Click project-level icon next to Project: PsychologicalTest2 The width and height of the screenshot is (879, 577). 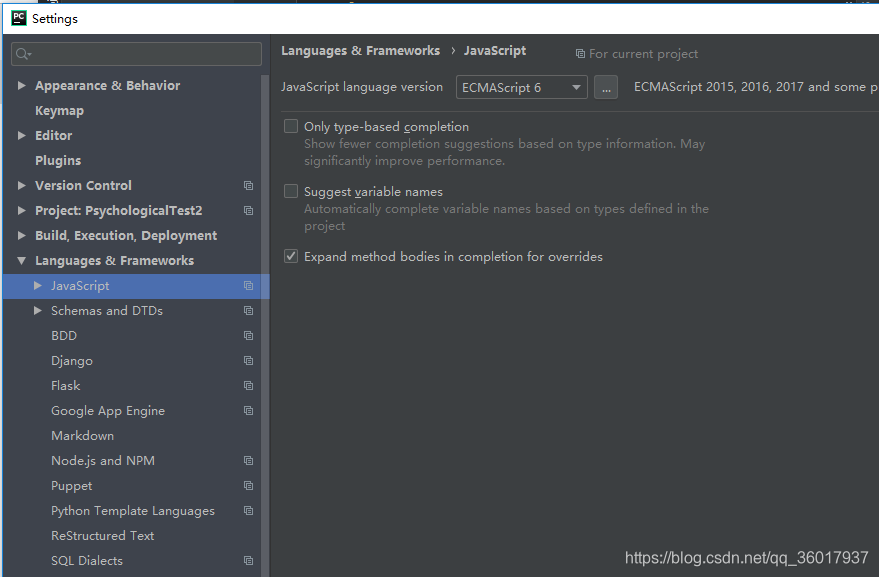[x=248, y=211]
